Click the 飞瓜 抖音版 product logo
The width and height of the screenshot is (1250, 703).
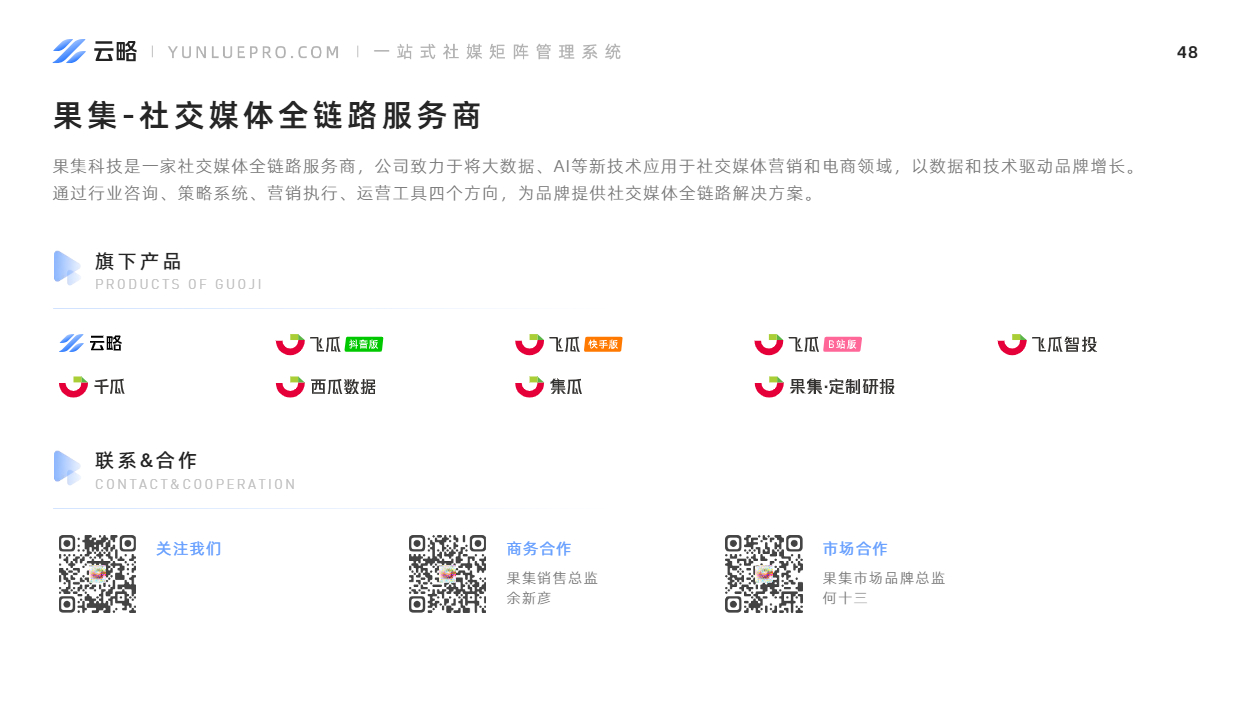coord(329,344)
